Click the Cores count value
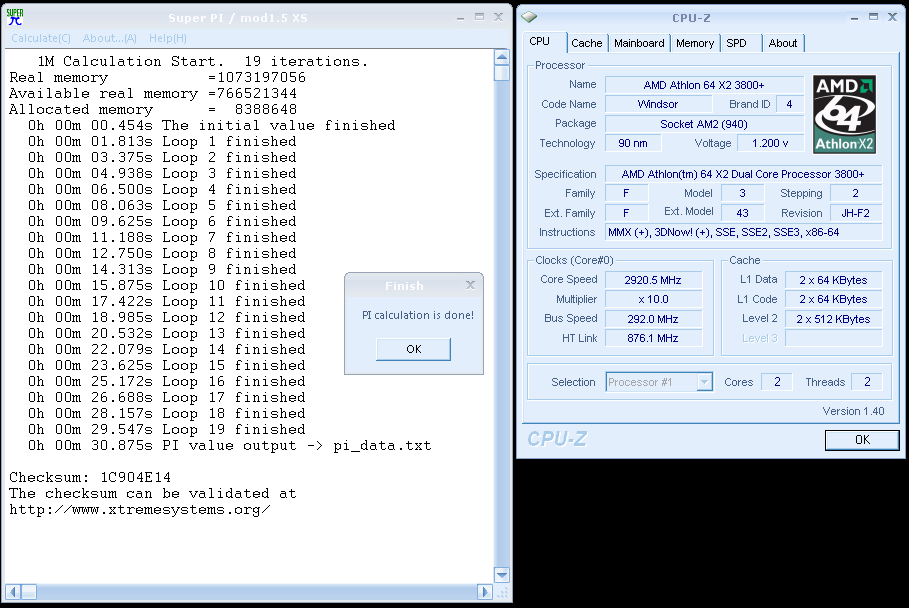 [777, 382]
